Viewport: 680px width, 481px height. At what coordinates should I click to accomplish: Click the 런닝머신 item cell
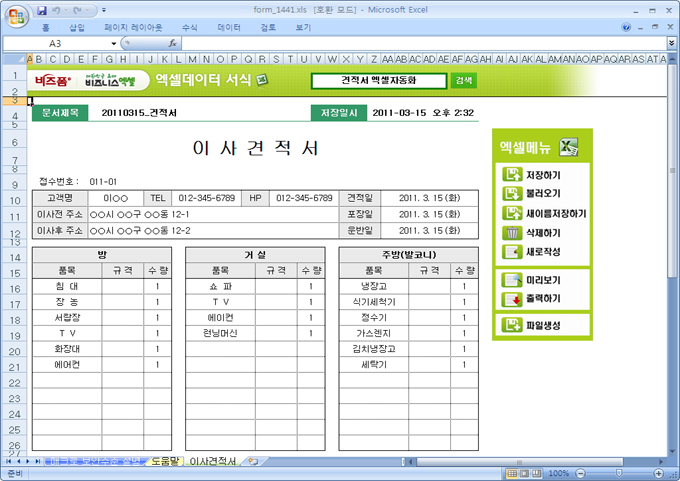coord(220,333)
